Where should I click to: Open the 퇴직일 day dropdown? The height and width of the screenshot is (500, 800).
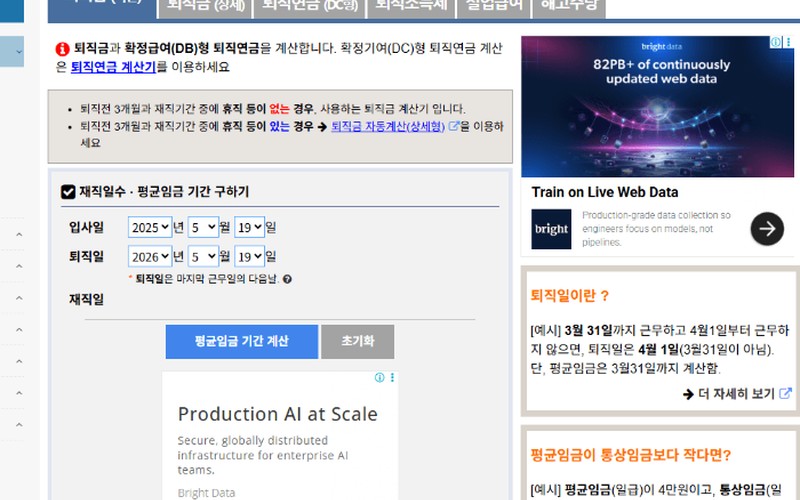click(x=249, y=257)
